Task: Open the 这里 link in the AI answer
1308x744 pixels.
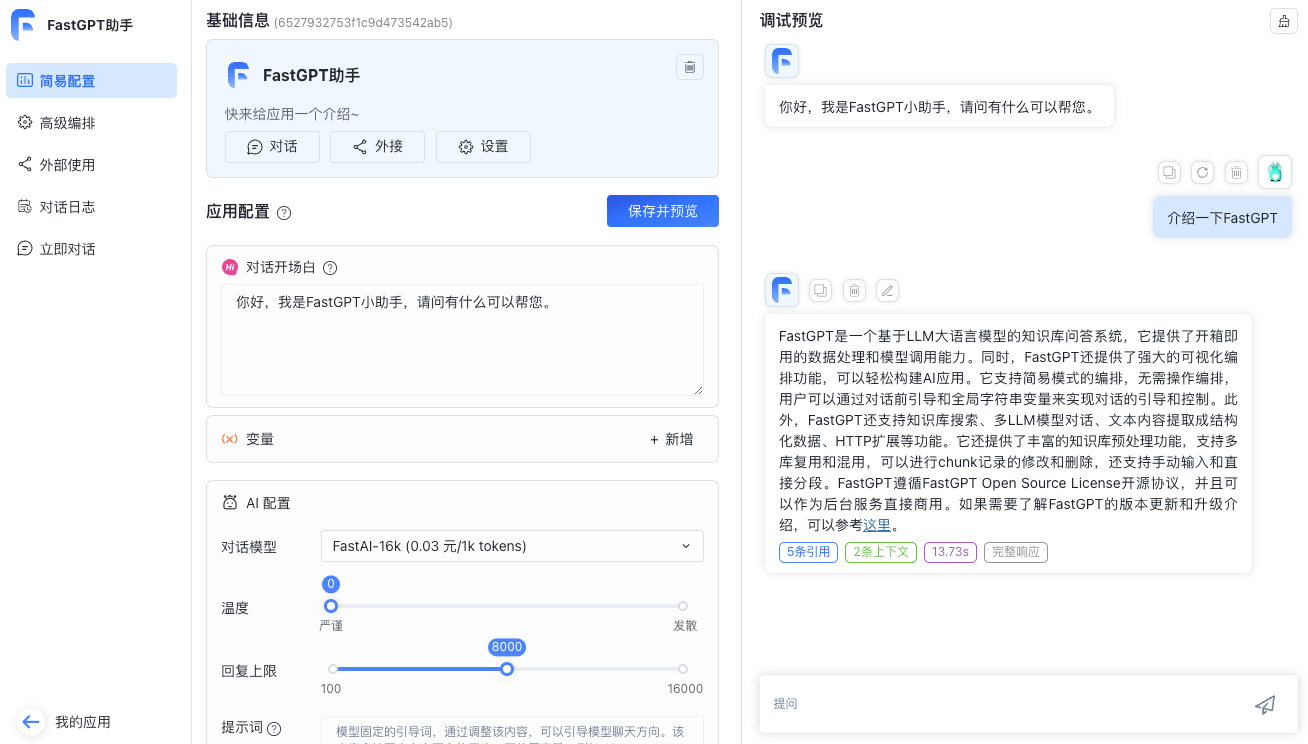Action: [x=877, y=525]
